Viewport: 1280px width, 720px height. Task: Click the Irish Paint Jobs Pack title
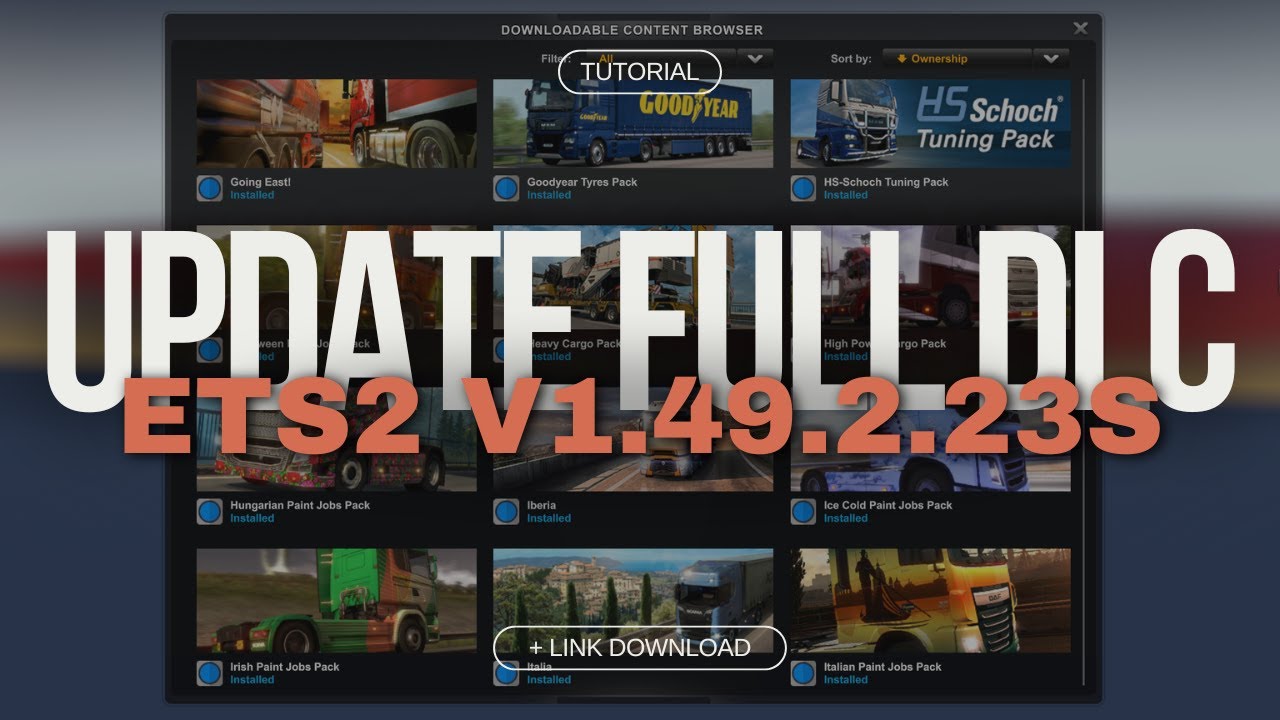click(285, 667)
